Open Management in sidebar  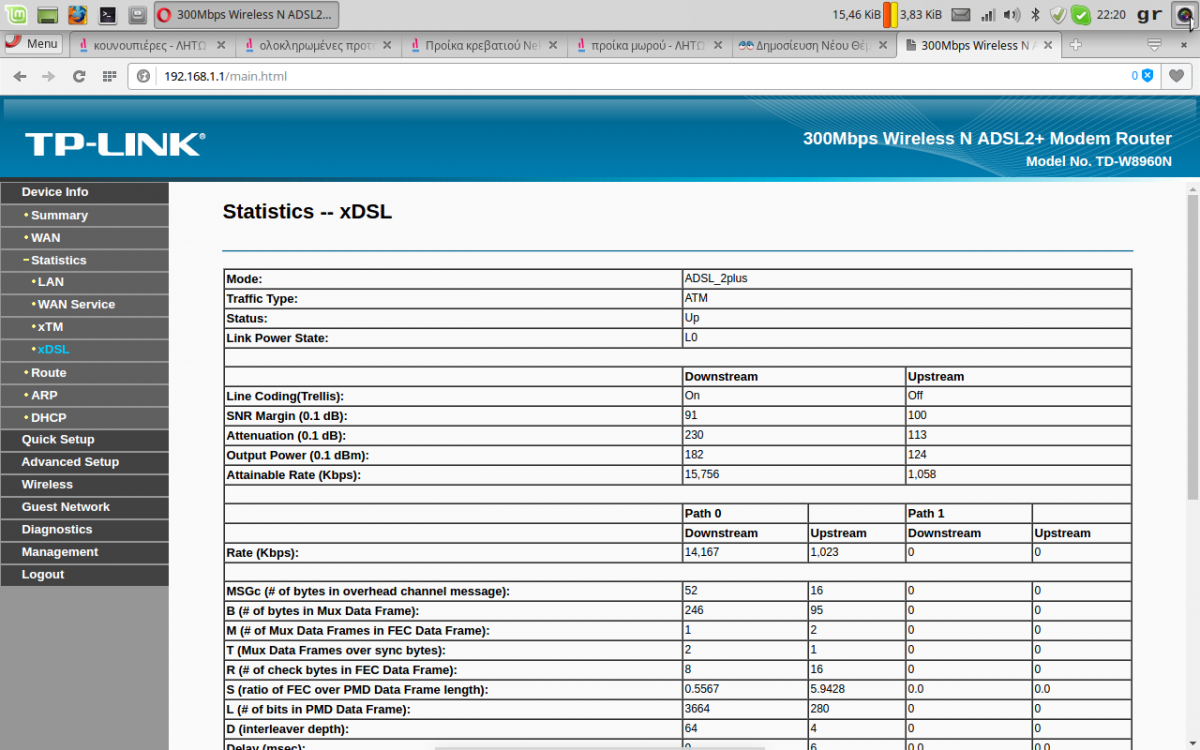(x=84, y=552)
